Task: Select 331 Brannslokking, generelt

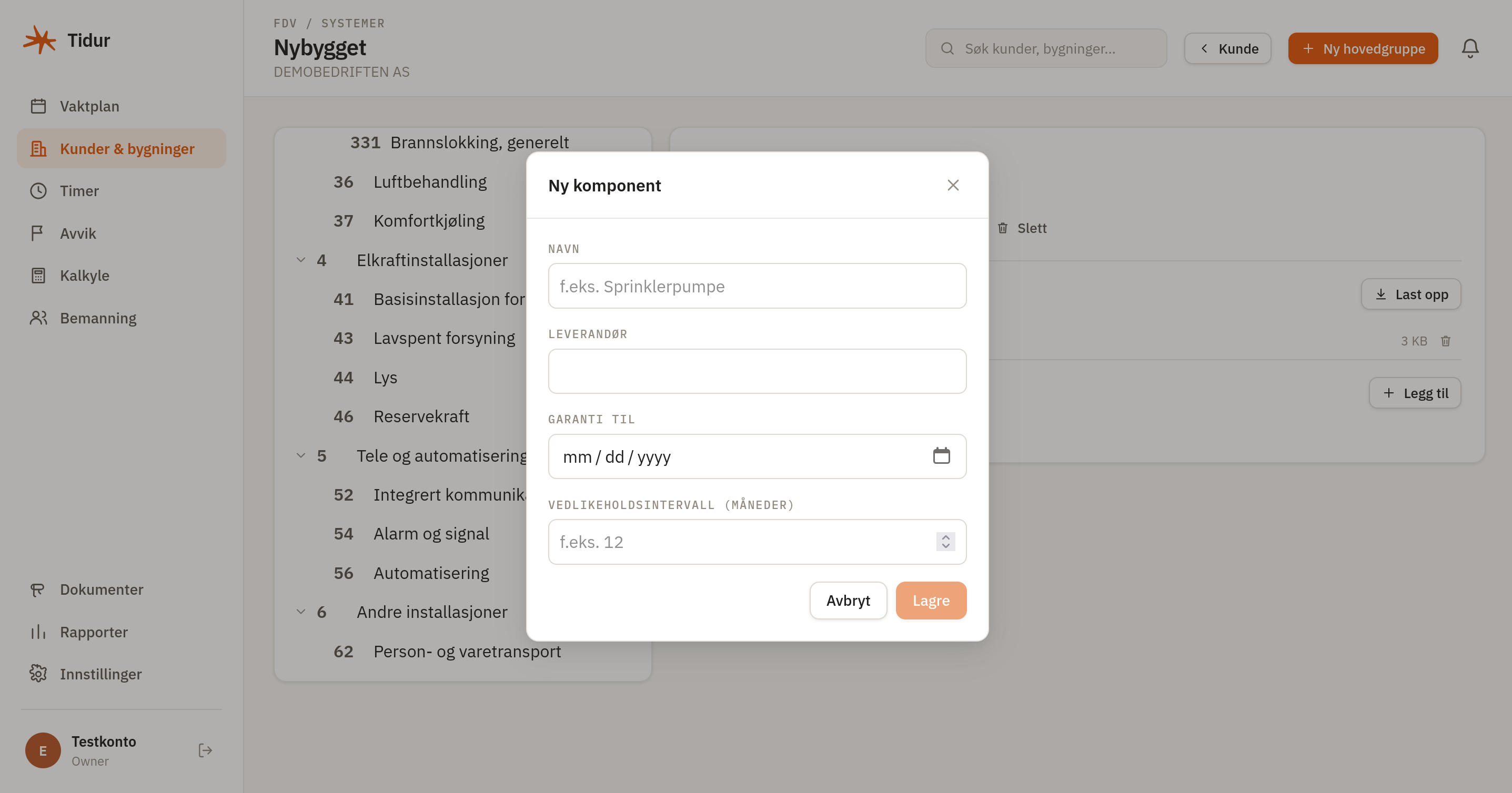Action: pyautogui.click(x=460, y=142)
